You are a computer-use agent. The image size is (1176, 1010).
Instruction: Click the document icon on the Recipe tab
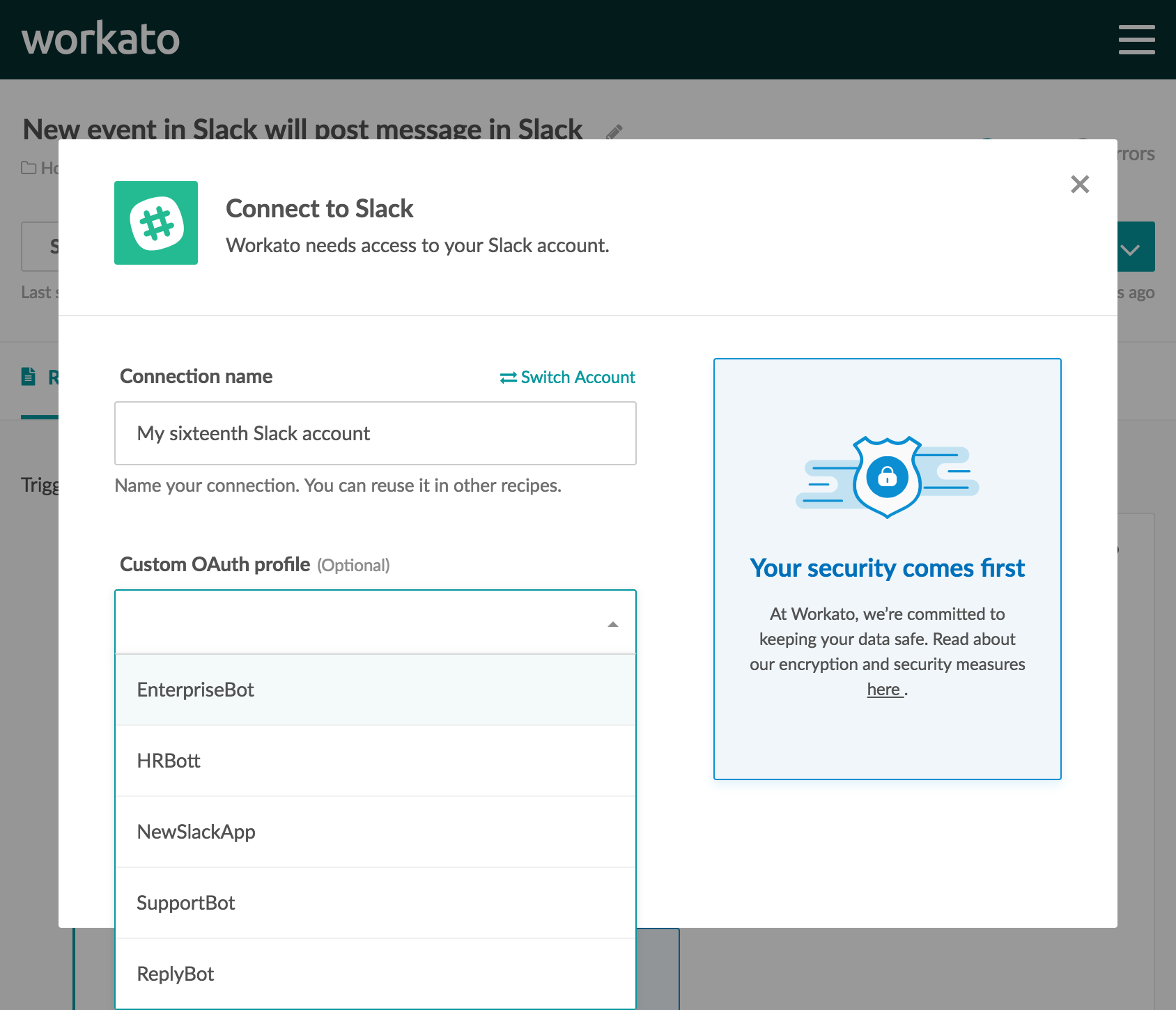[x=27, y=376]
